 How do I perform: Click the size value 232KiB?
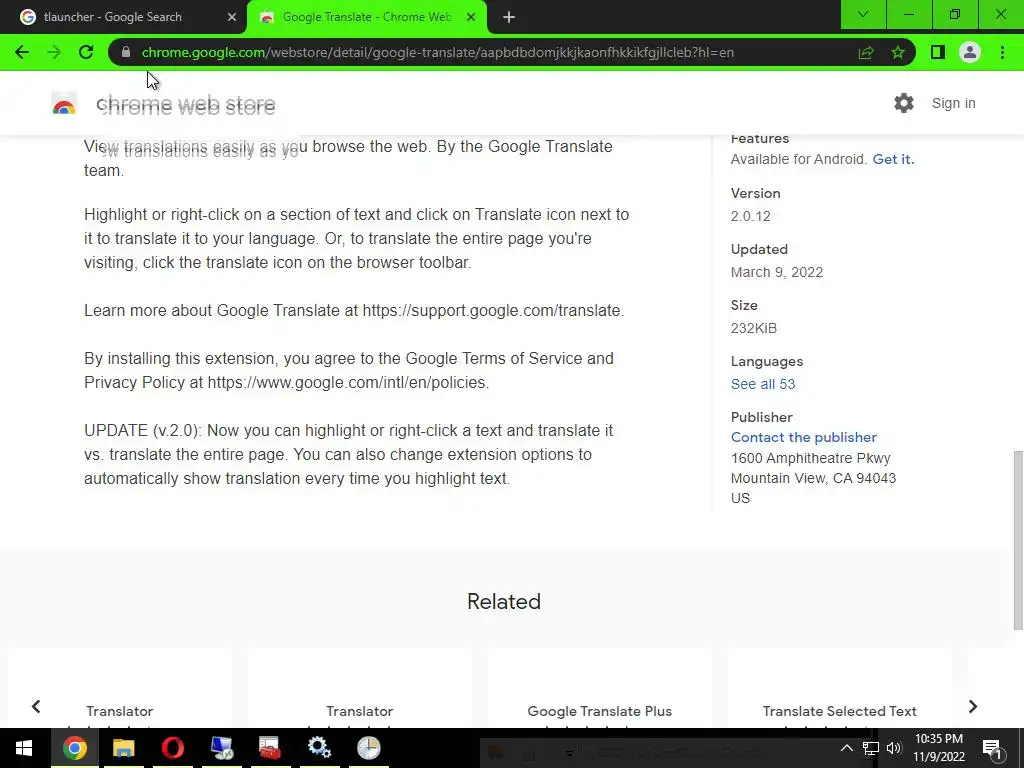754,328
